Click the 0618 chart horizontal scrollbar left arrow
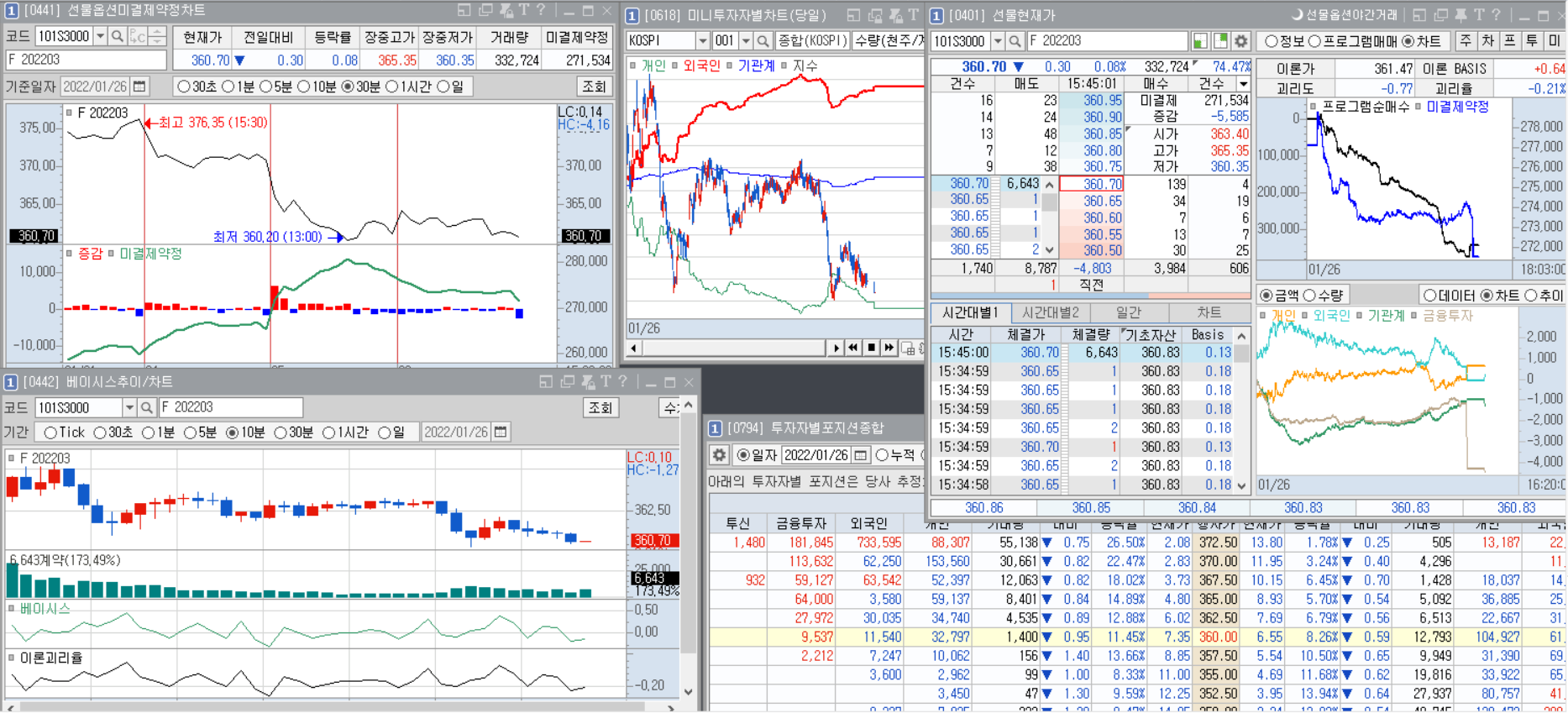Viewport: 1568px width, 713px height. click(634, 347)
